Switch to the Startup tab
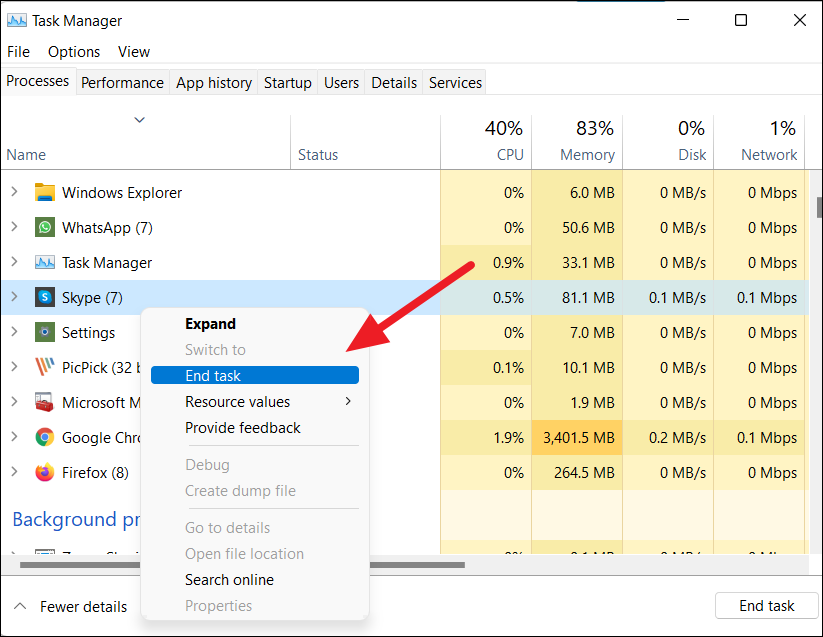 (288, 83)
